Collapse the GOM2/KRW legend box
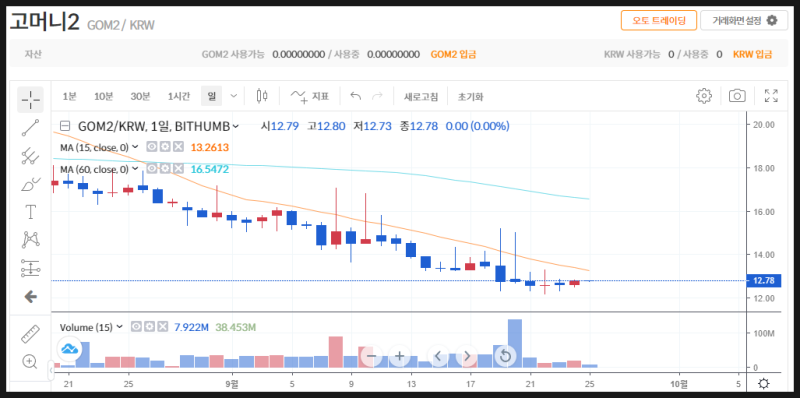 (64, 126)
